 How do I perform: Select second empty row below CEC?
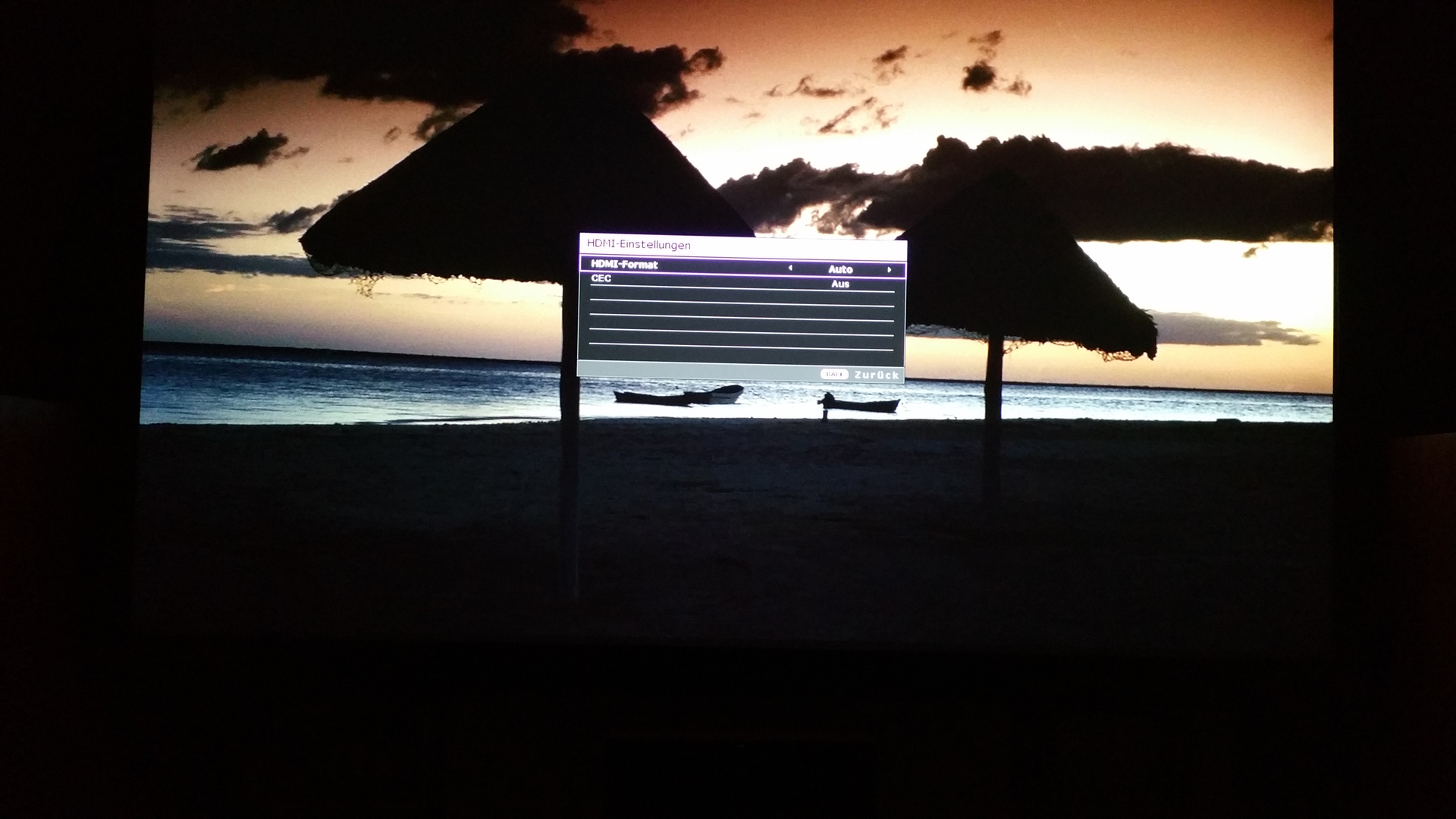pos(742,312)
